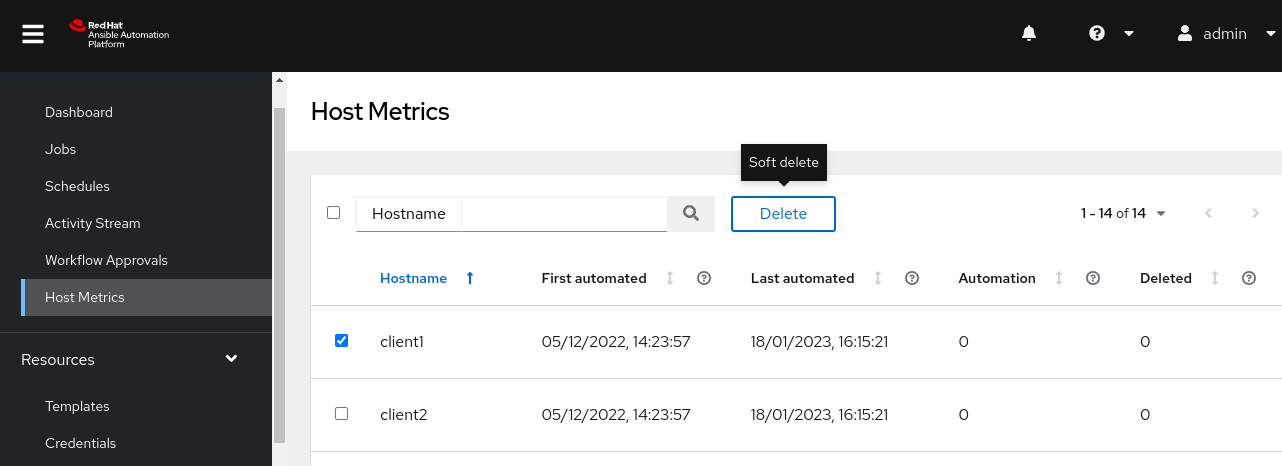Show help for Last automated column
The width and height of the screenshot is (1282, 466).
[912, 278]
